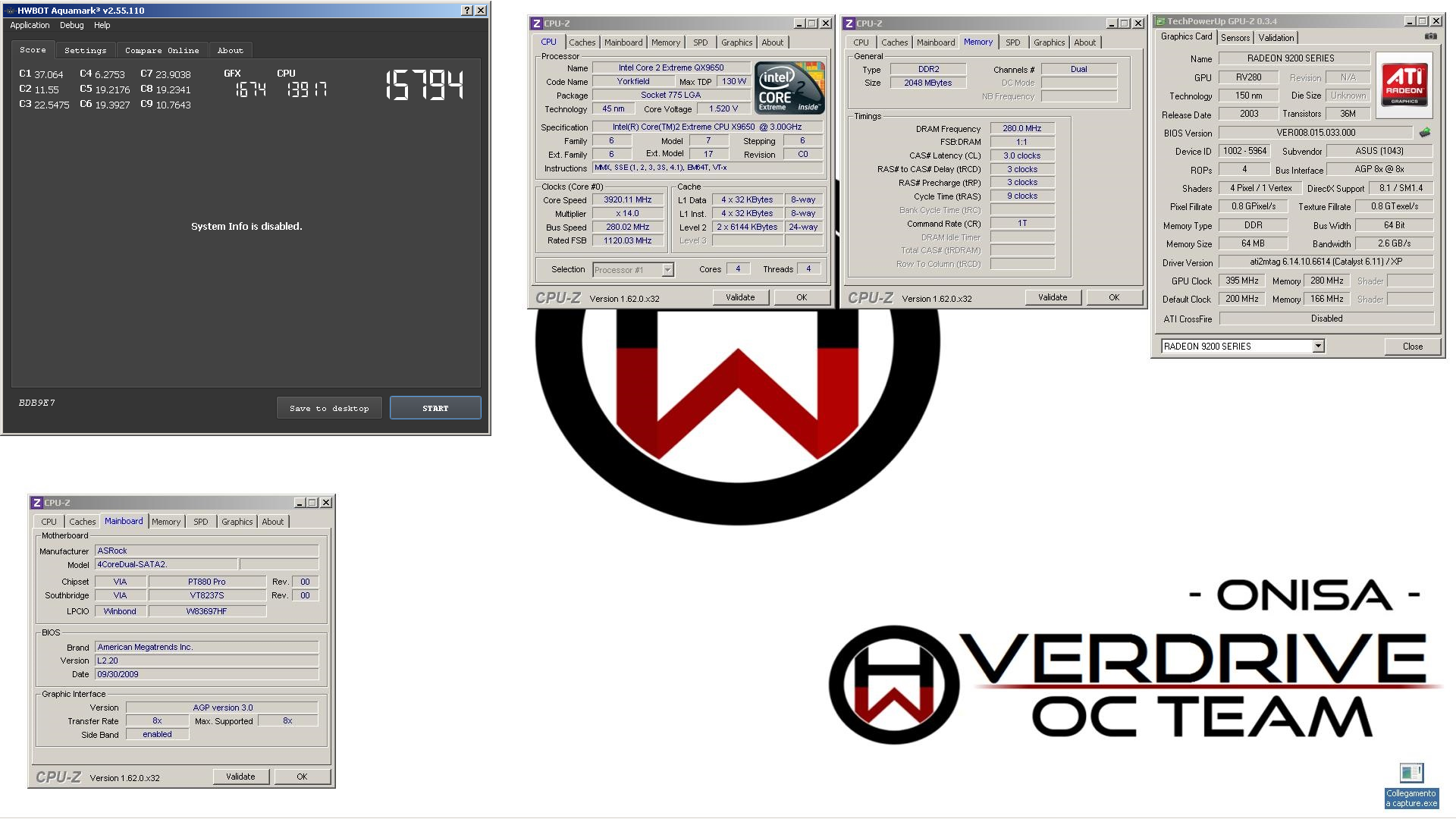Click GPU-Z screenshot camera icon

1430,36
